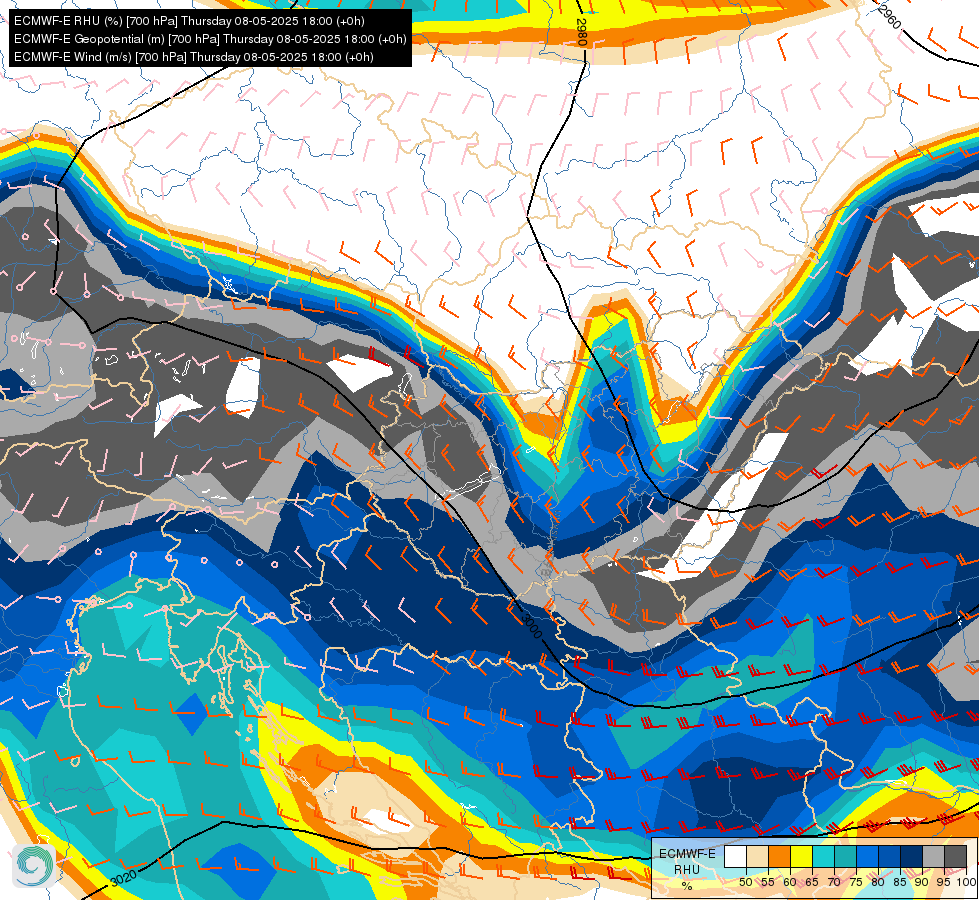Pick the beige 50-55 legend swatch
This screenshot has width=979, height=900.
click(x=757, y=856)
